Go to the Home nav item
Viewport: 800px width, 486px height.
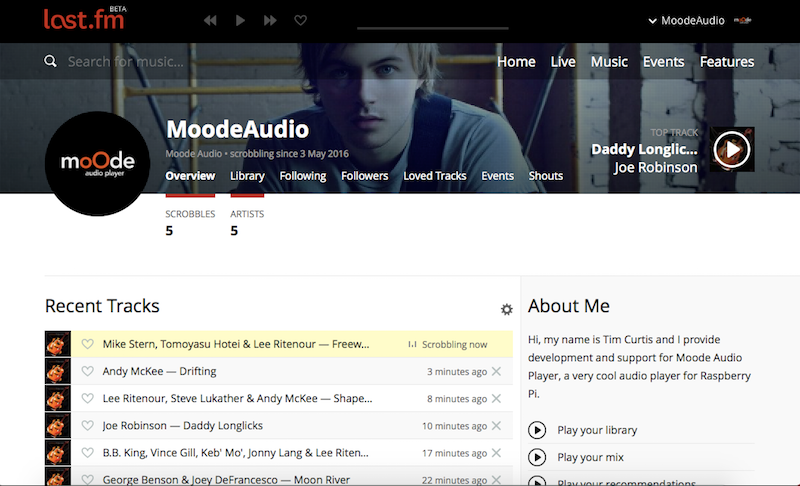(x=516, y=62)
